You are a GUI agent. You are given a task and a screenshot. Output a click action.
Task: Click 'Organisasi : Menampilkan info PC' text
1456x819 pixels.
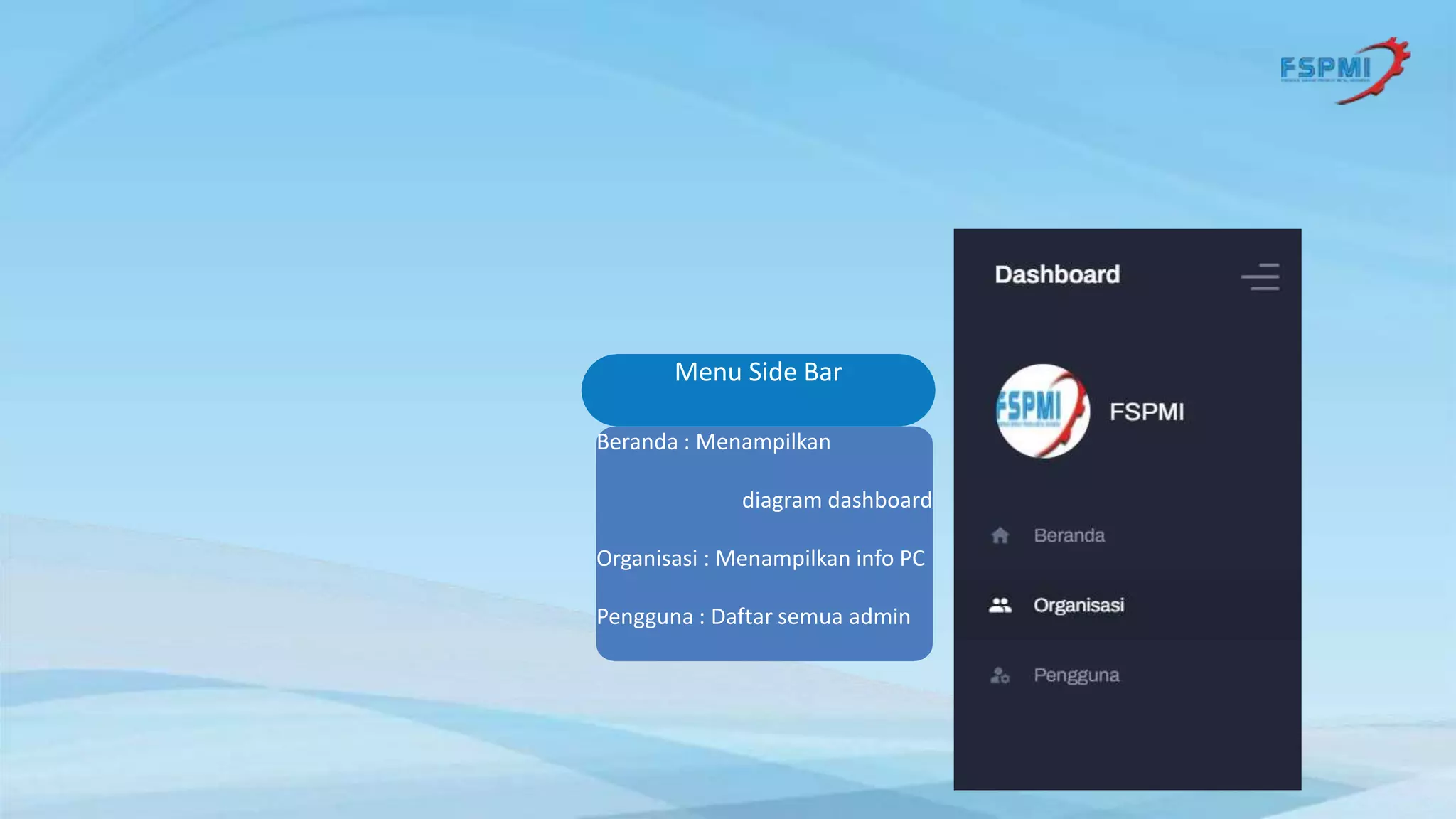click(760, 559)
